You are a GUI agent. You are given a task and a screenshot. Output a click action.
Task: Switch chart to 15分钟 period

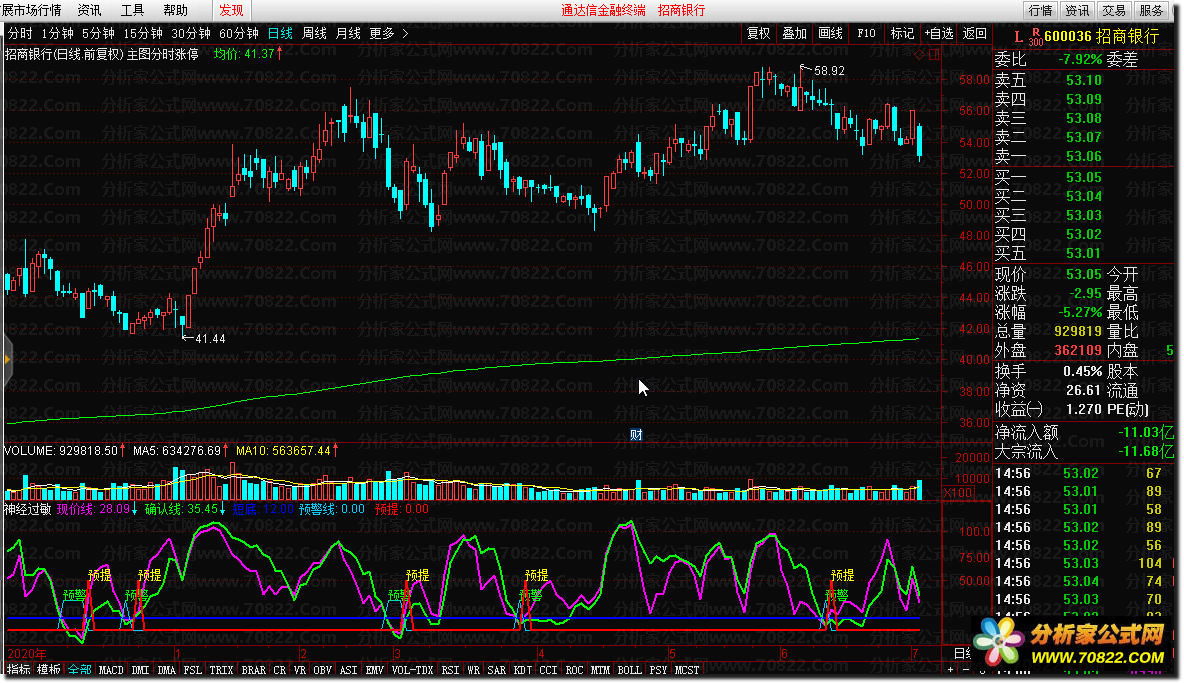coord(143,33)
